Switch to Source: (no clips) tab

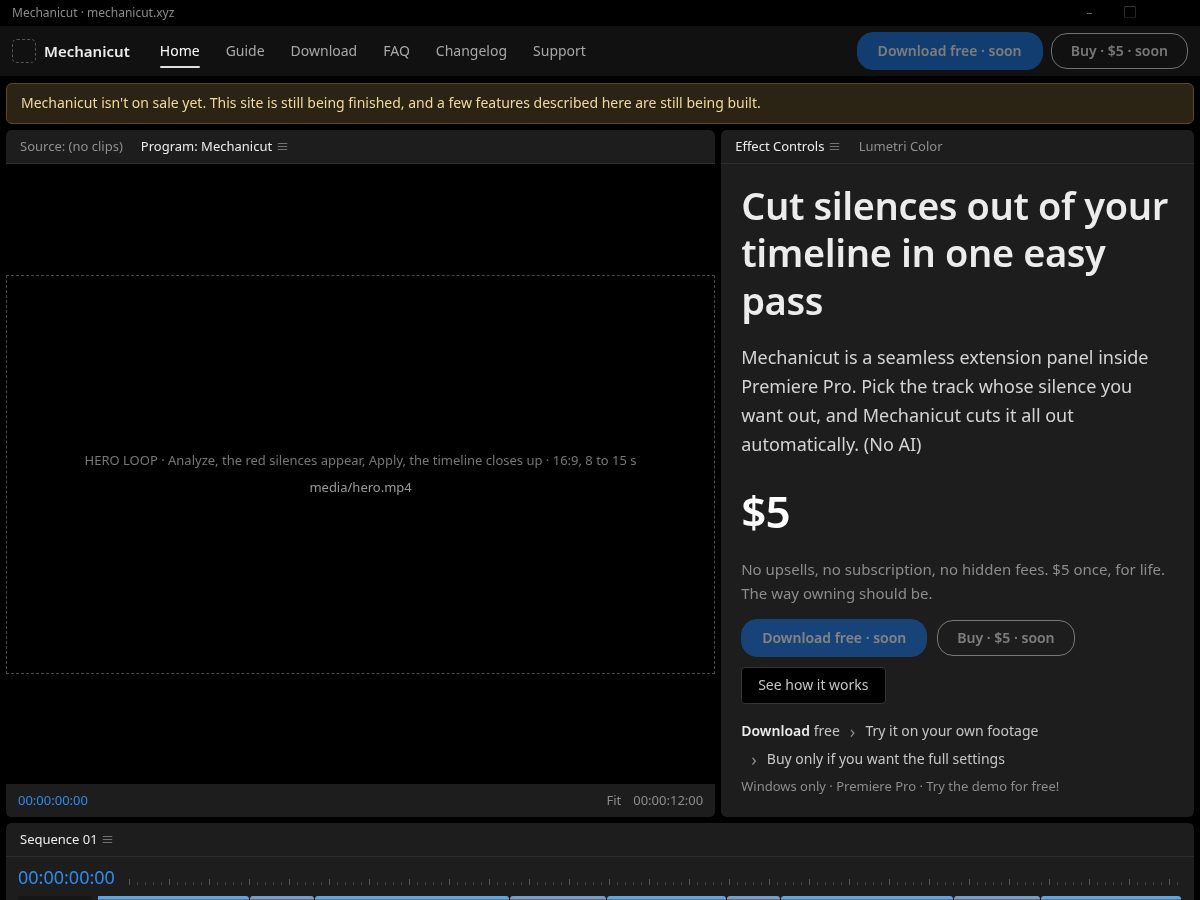72,146
